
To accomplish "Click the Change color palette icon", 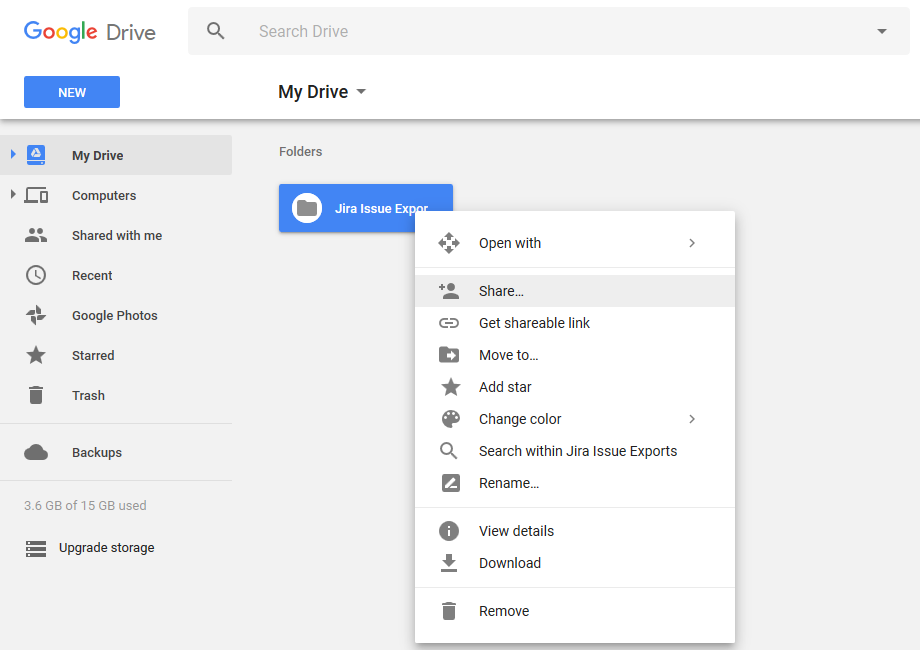I will pyautogui.click(x=449, y=419).
